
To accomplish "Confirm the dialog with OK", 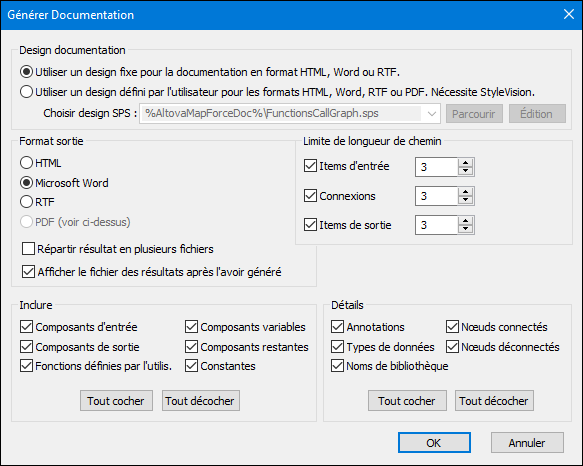I will [x=434, y=443].
